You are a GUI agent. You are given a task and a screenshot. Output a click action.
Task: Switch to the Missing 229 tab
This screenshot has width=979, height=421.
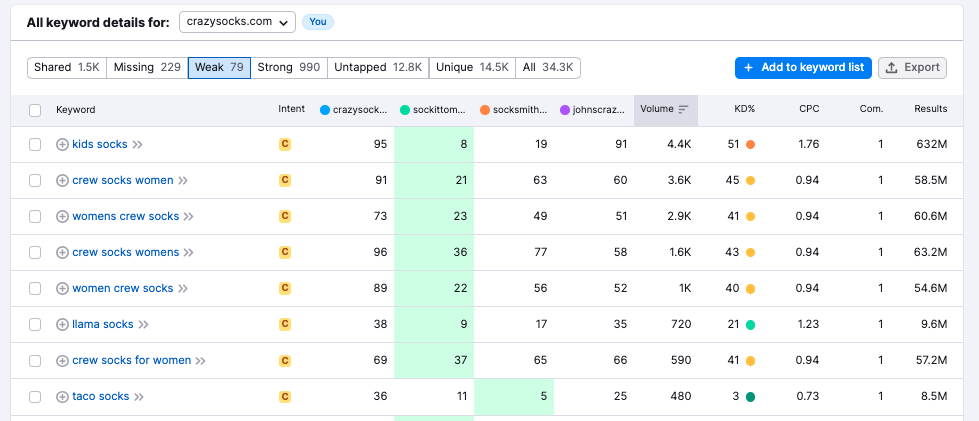point(147,67)
